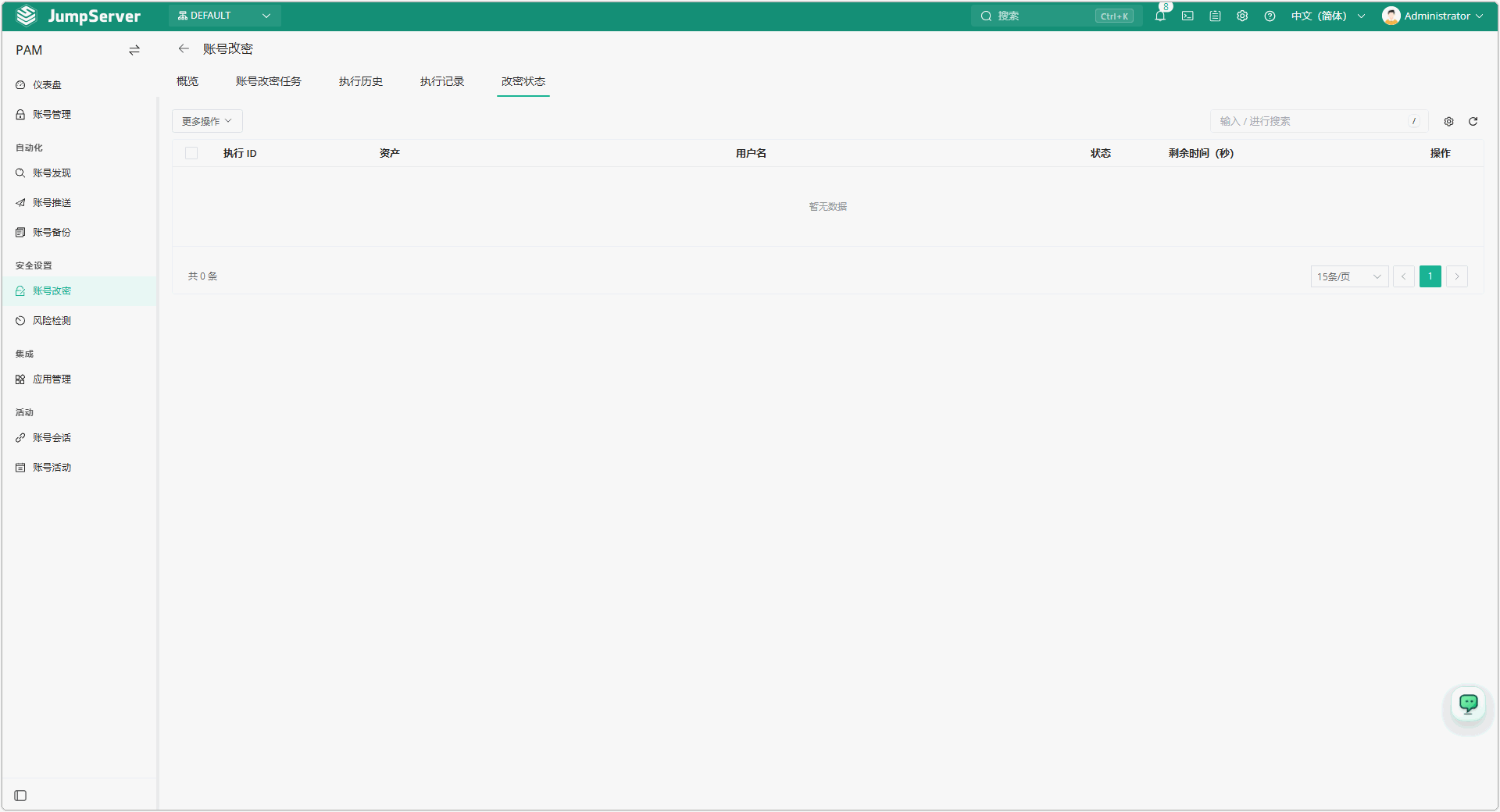Refresh the table with reload icon
Screen dimensions: 1500x812
tap(1473, 121)
